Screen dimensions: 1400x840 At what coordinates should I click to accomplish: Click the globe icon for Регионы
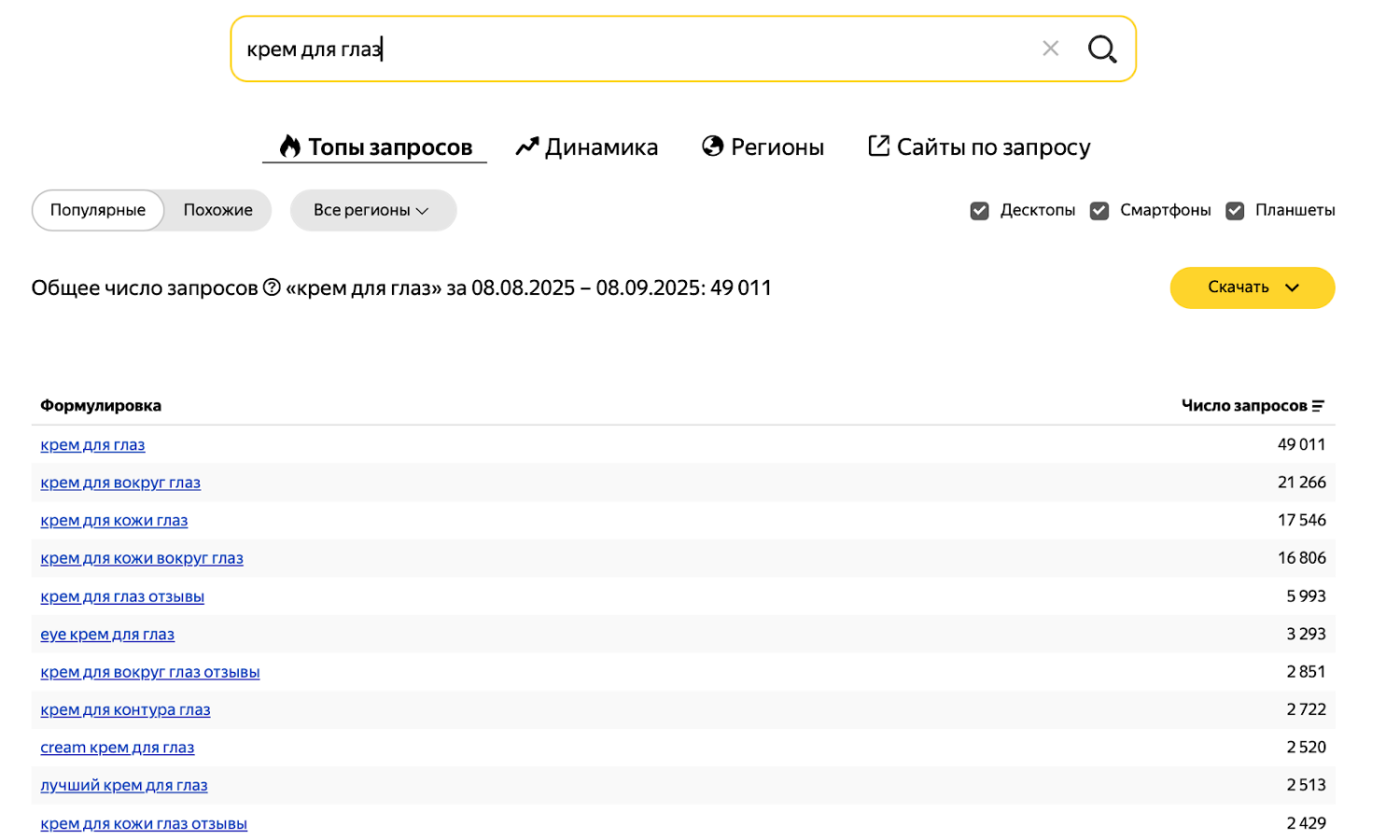pyautogui.click(x=713, y=147)
